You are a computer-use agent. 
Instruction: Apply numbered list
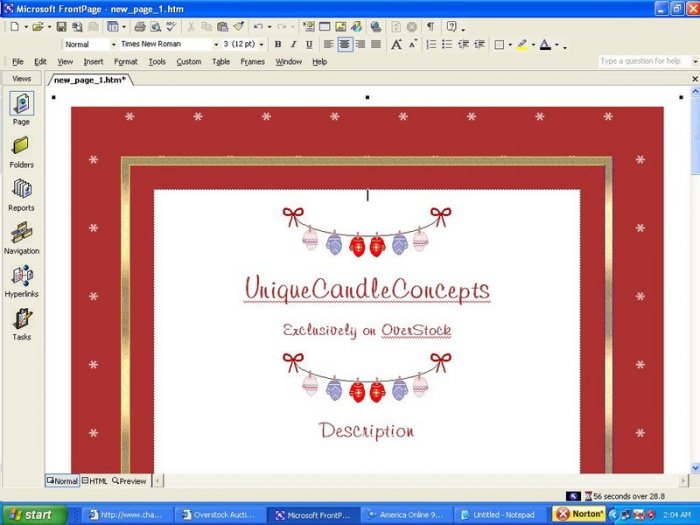click(431, 44)
